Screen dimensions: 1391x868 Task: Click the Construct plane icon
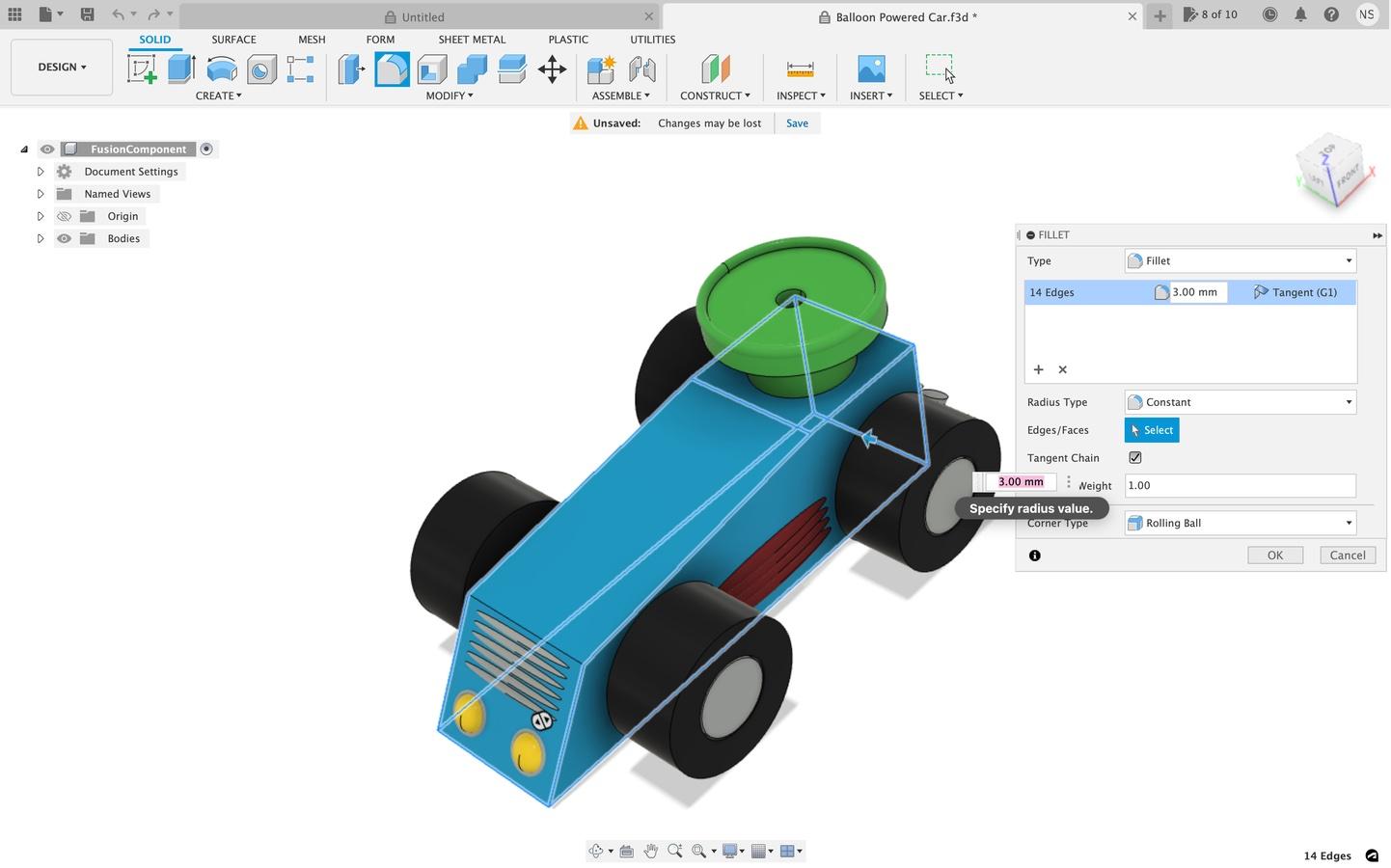(x=715, y=69)
